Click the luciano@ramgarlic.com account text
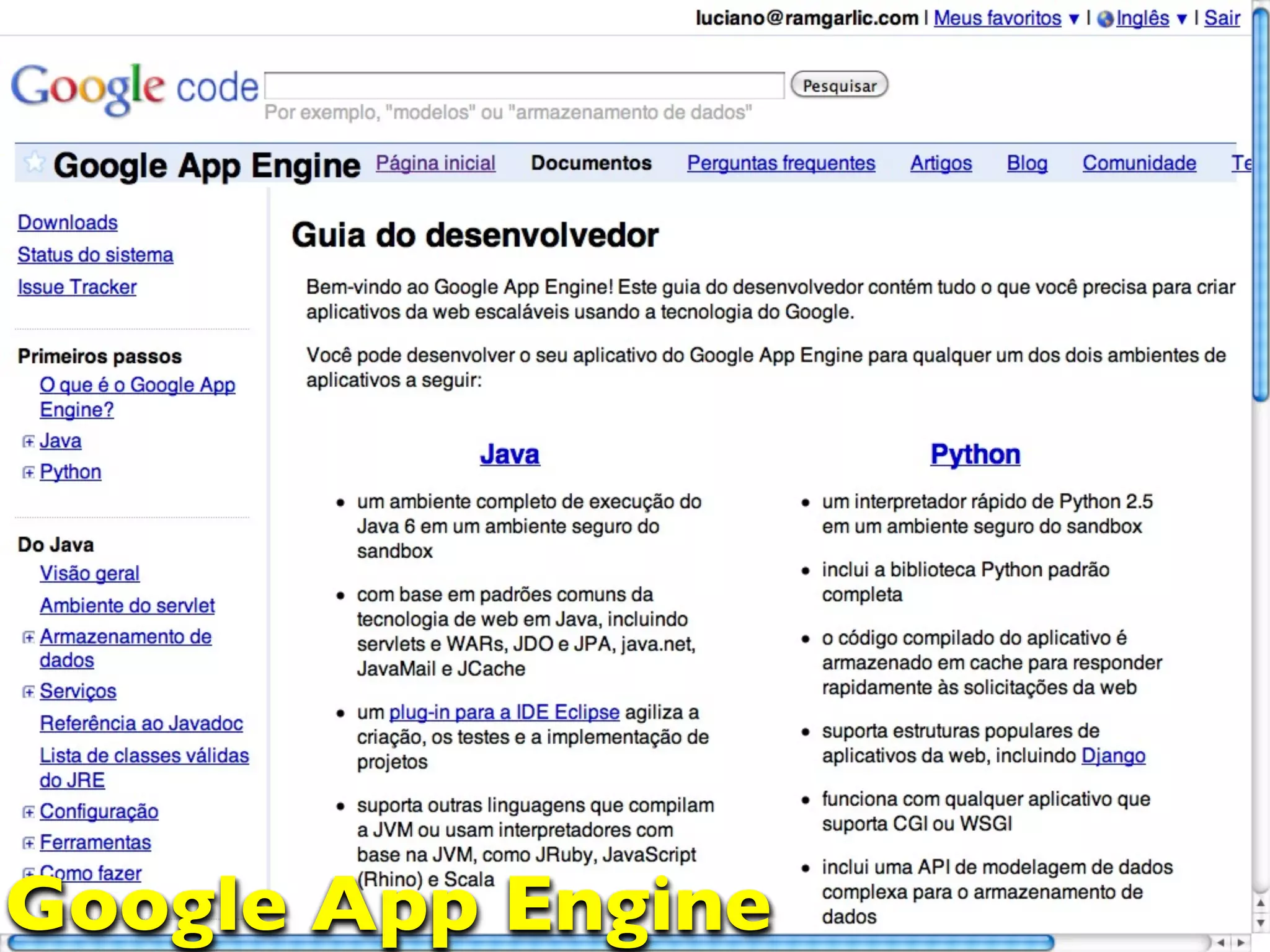 pos(807,19)
